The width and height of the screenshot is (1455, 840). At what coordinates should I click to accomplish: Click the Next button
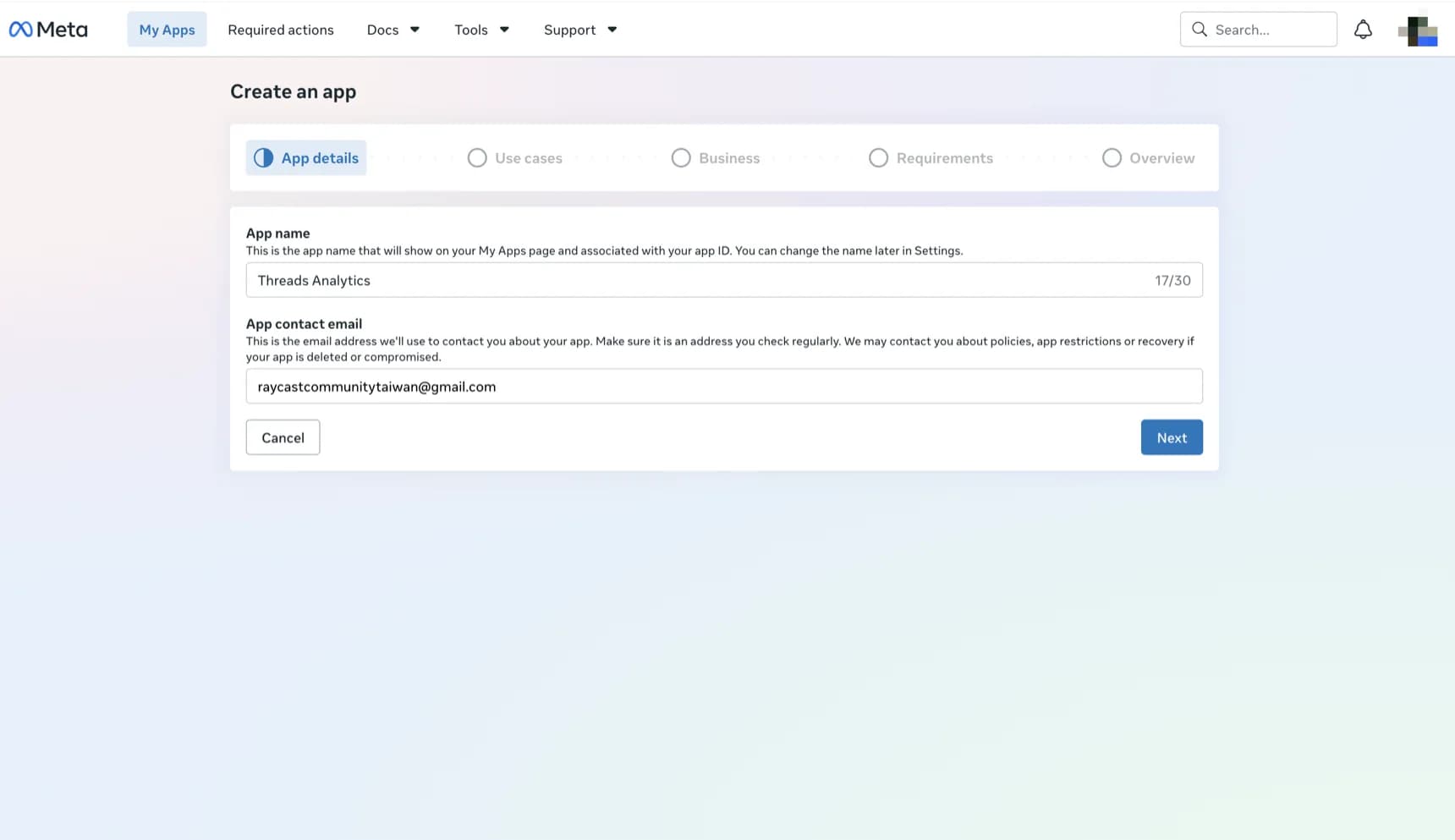(x=1172, y=437)
